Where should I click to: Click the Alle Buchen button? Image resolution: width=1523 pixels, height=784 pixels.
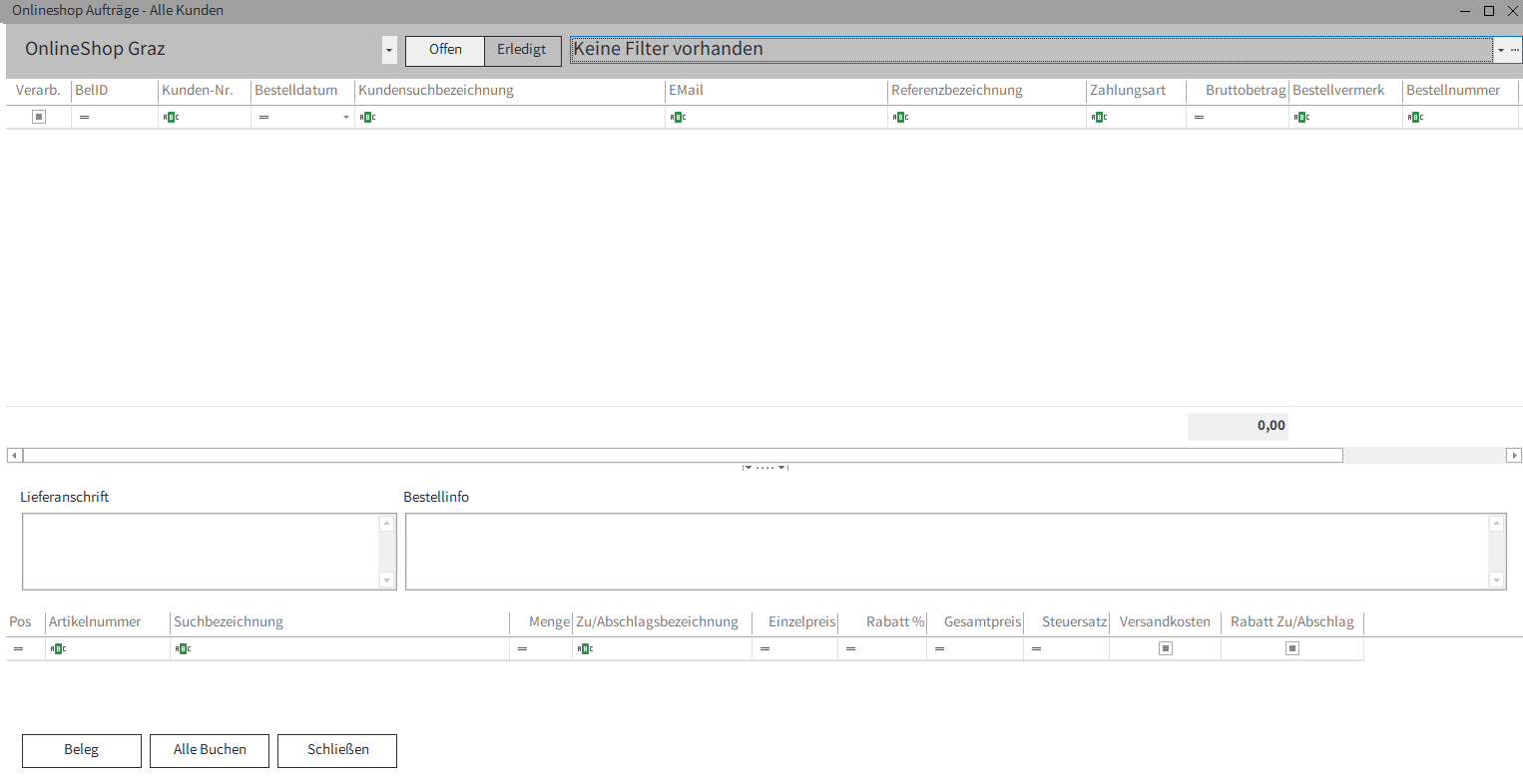[x=210, y=750]
